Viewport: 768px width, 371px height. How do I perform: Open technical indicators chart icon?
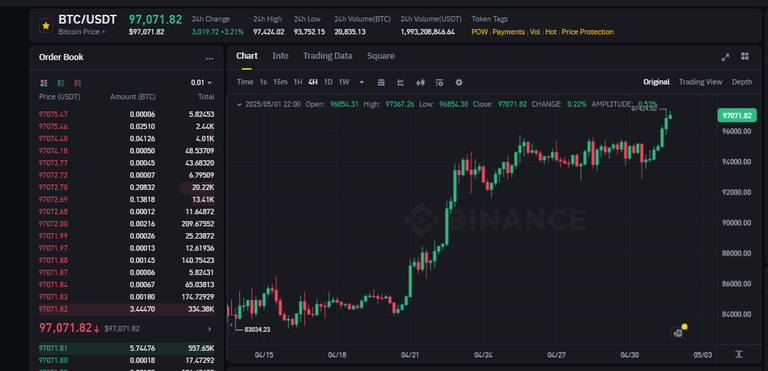(401, 82)
